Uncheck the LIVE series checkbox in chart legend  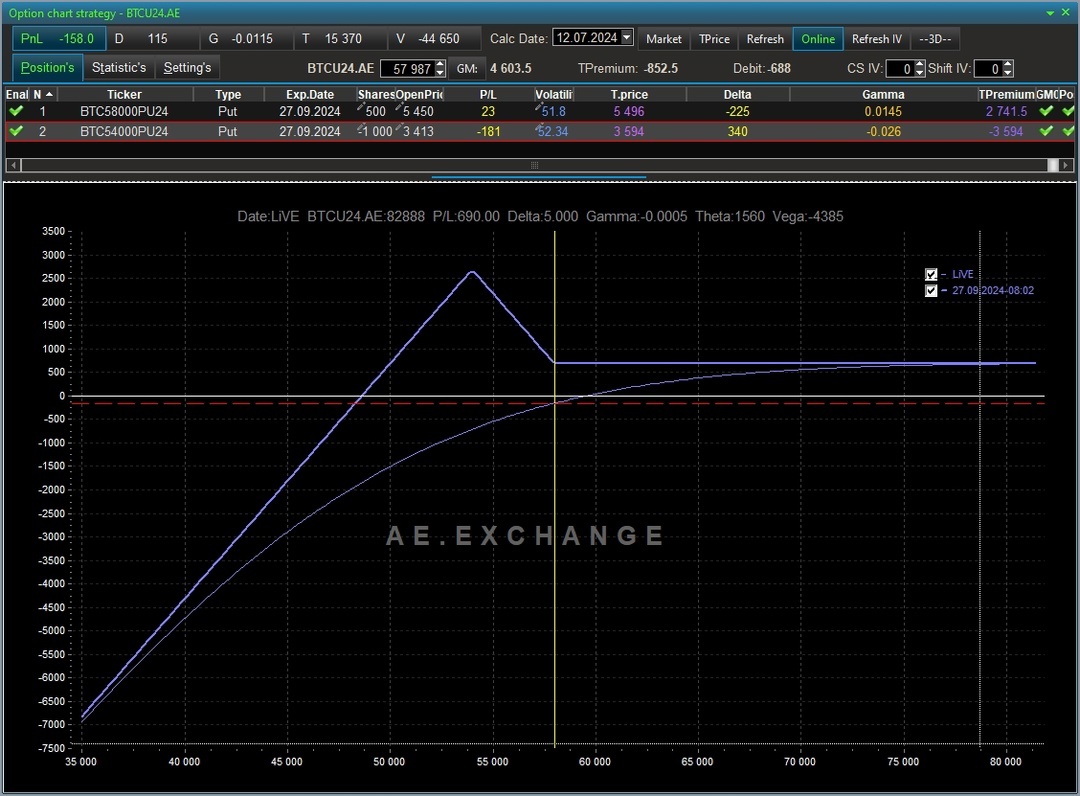pyautogui.click(x=931, y=274)
